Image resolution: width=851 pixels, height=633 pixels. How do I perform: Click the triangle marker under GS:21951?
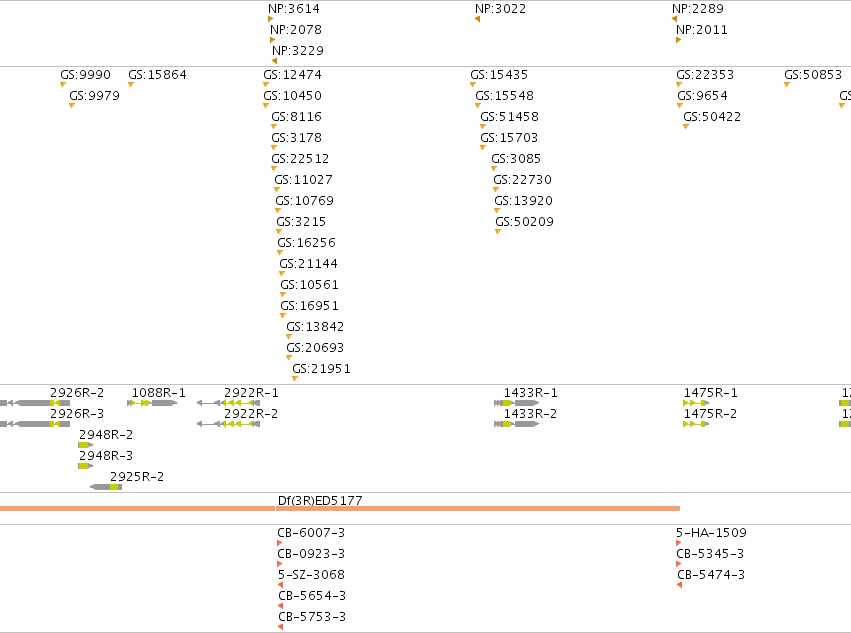click(x=295, y=378)
